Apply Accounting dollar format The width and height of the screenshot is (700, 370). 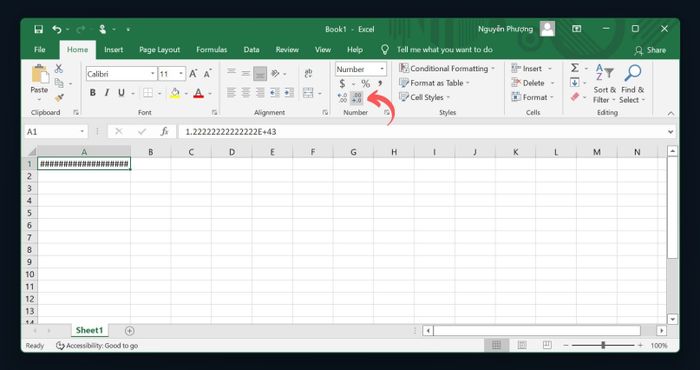tap(342, 83)
